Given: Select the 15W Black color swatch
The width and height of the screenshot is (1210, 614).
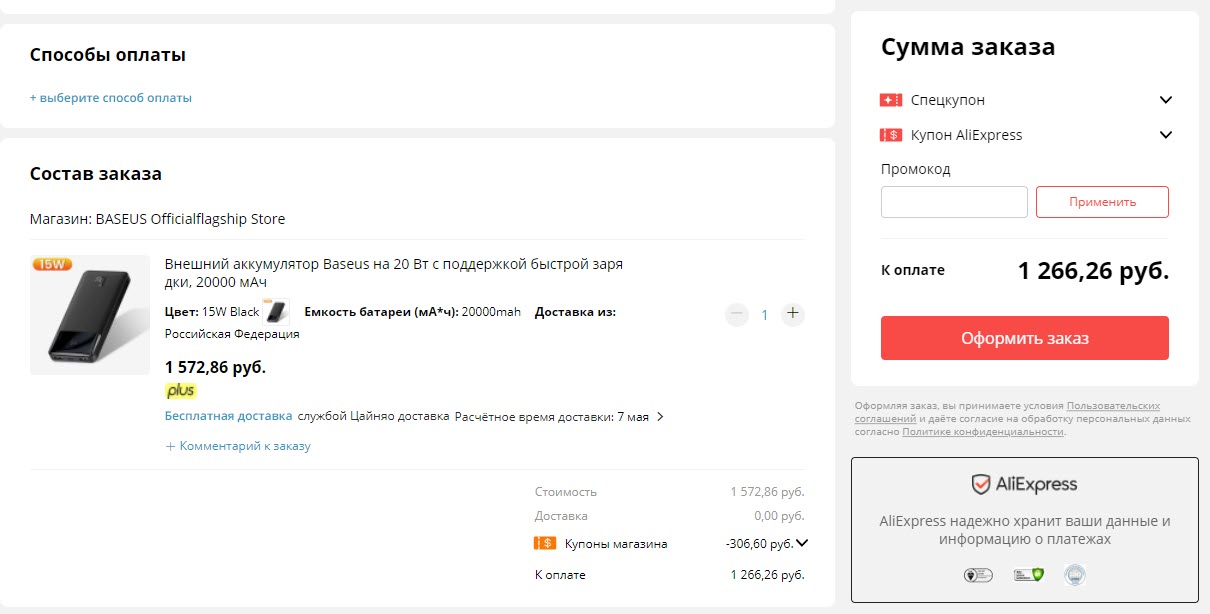Looking at the screenshot, I should tap(276, 312).
